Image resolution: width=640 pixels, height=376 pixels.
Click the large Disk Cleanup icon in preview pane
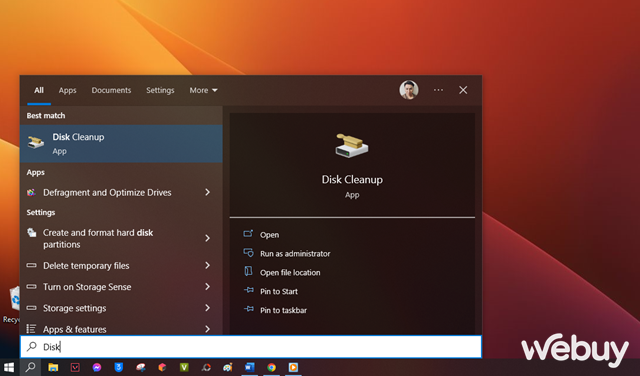(x=352, y=146)
